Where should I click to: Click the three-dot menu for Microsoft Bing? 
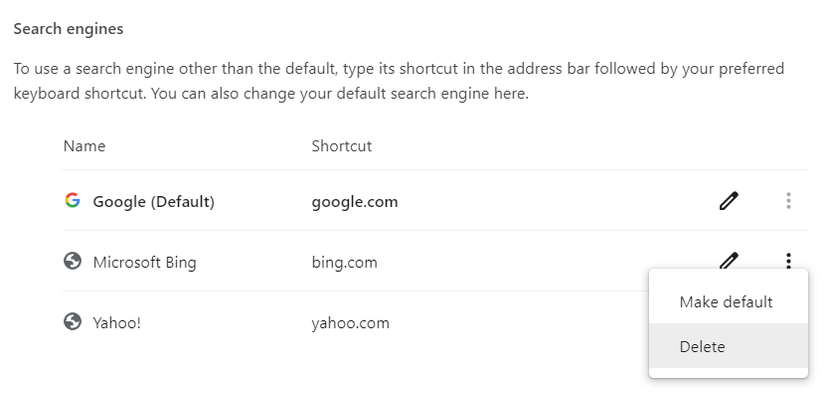(x=788, y=261)
